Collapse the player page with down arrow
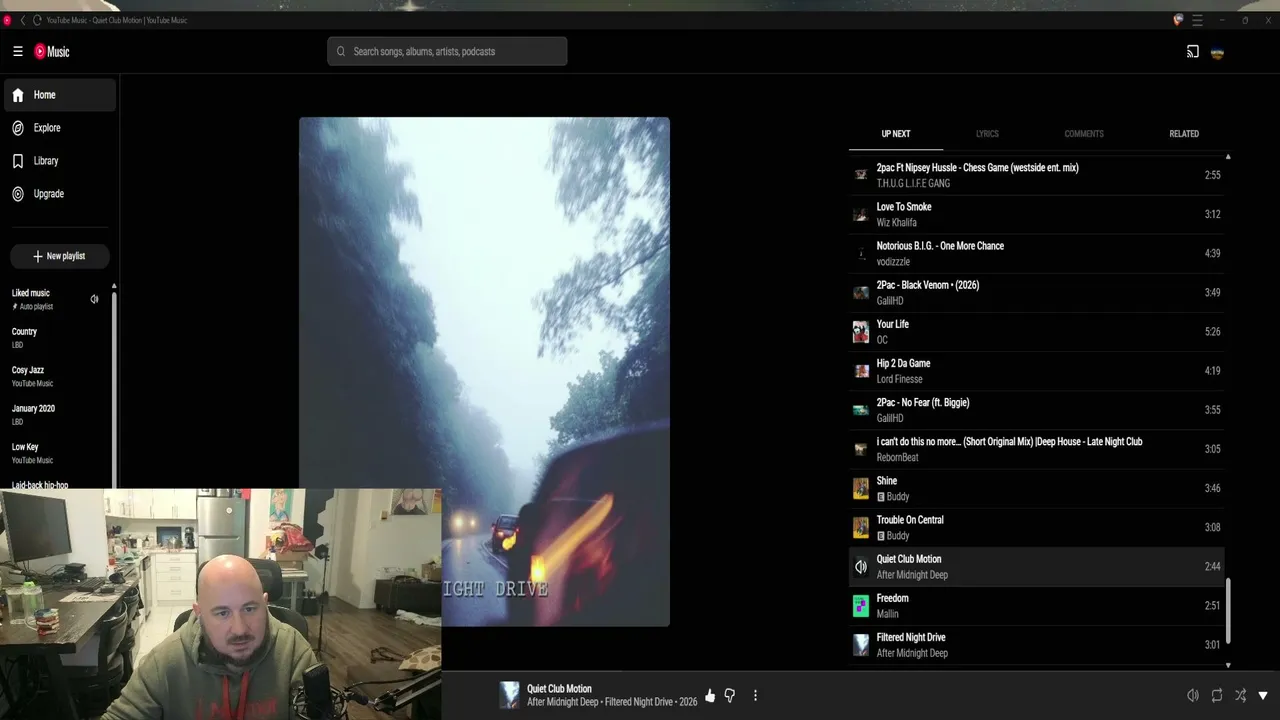 [1263, 696]
